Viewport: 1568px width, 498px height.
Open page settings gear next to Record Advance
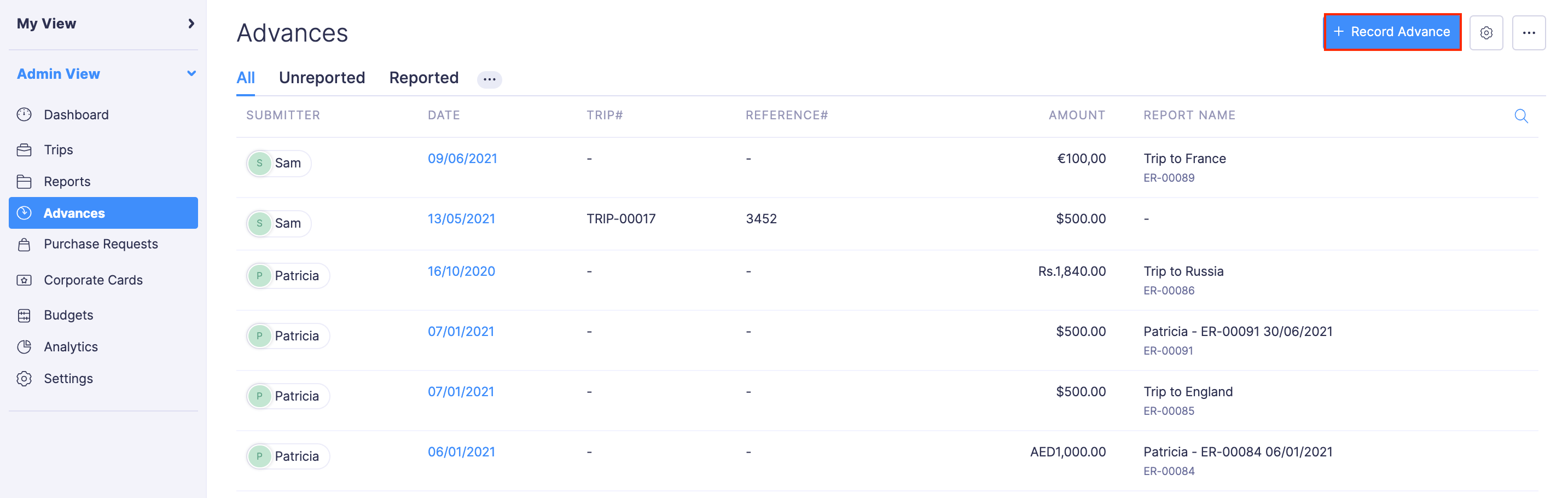[x=1486, y=33]
